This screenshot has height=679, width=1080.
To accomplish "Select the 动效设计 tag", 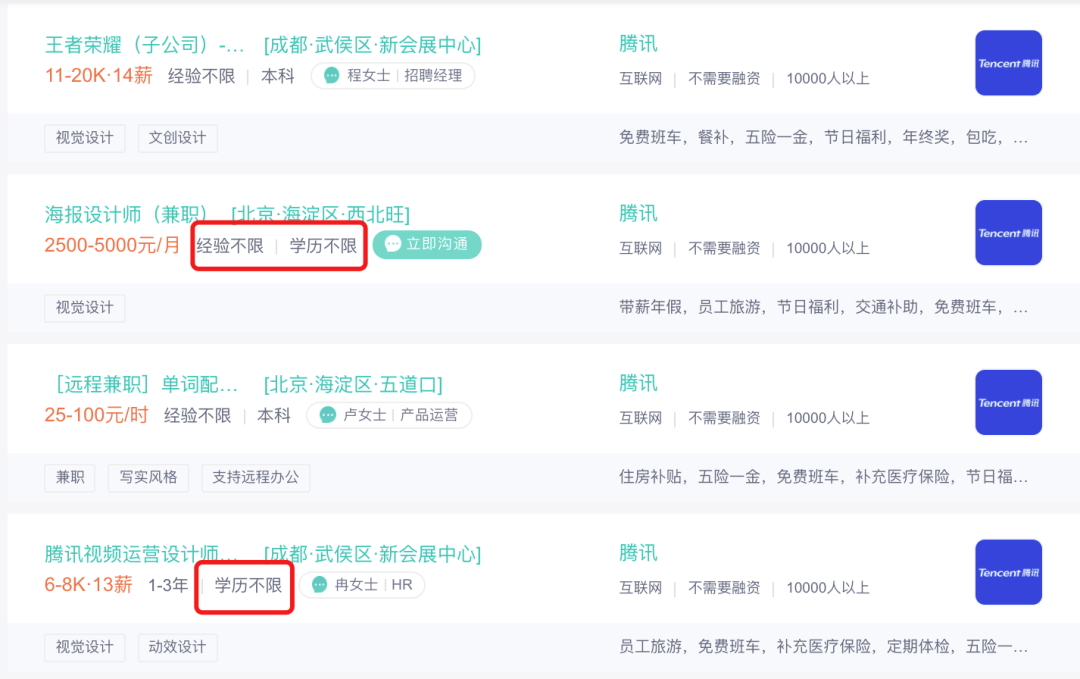I will [x=178, y=647].
